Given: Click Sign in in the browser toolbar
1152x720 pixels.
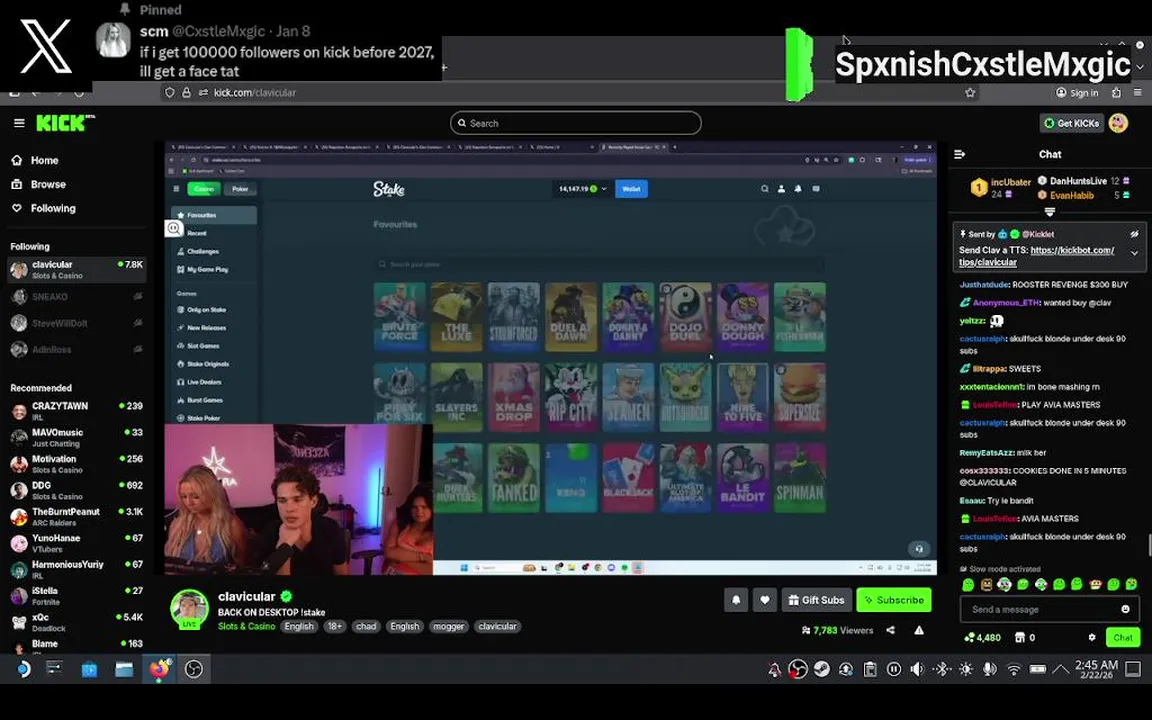Looking at the screenshot, I should (x=1077, y=93).
